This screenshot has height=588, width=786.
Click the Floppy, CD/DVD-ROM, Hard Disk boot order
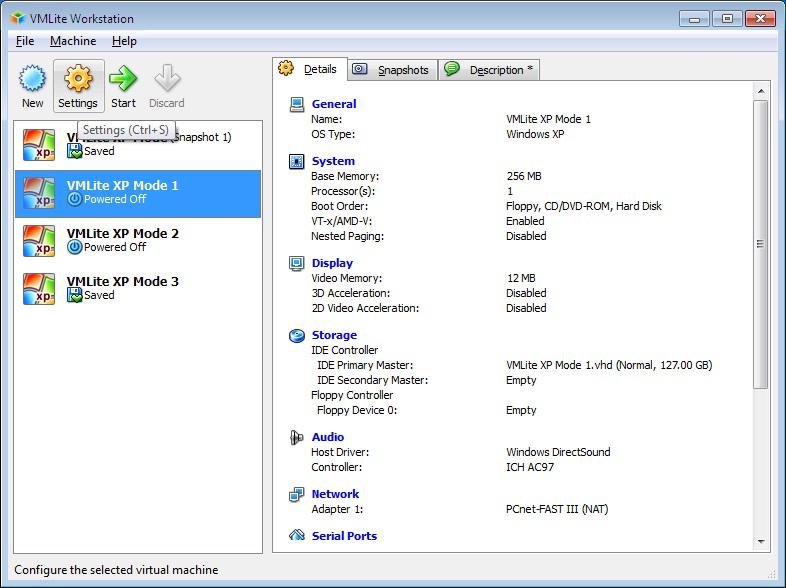pyautogui.click(x=584, y=207)
